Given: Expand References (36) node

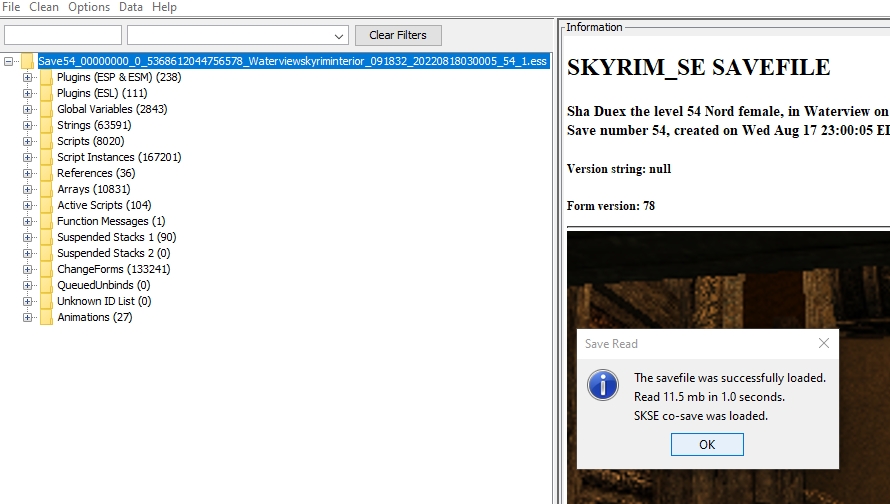Looking at the screenshot, I should [x=27, y=173].
